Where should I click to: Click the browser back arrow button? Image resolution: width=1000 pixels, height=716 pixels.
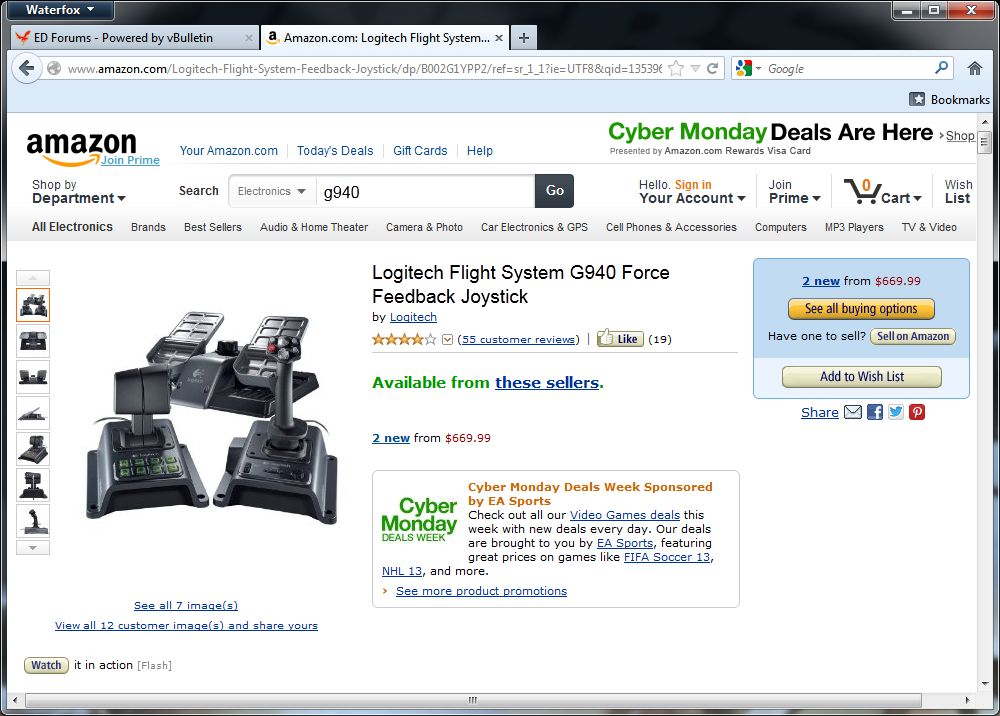(27, 68)
